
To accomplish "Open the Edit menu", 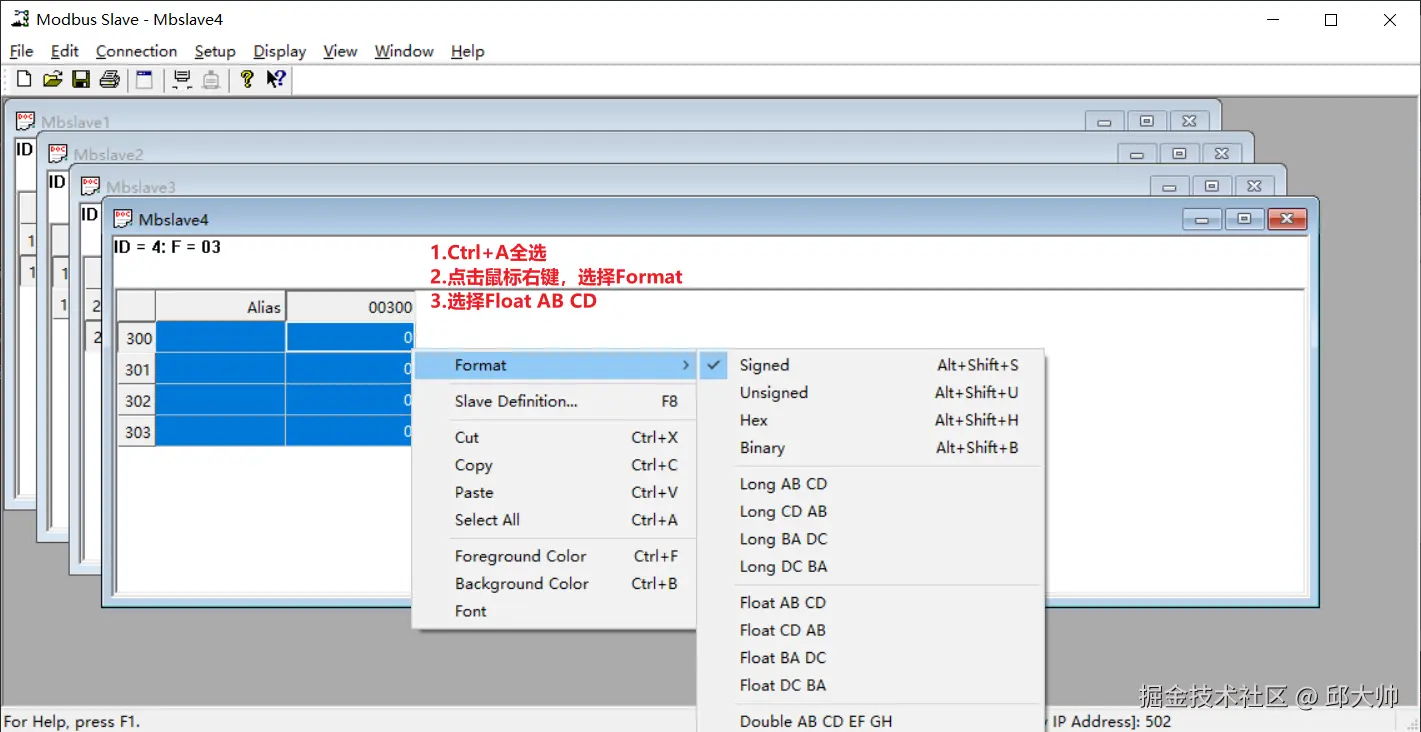I will coord(65,51).
